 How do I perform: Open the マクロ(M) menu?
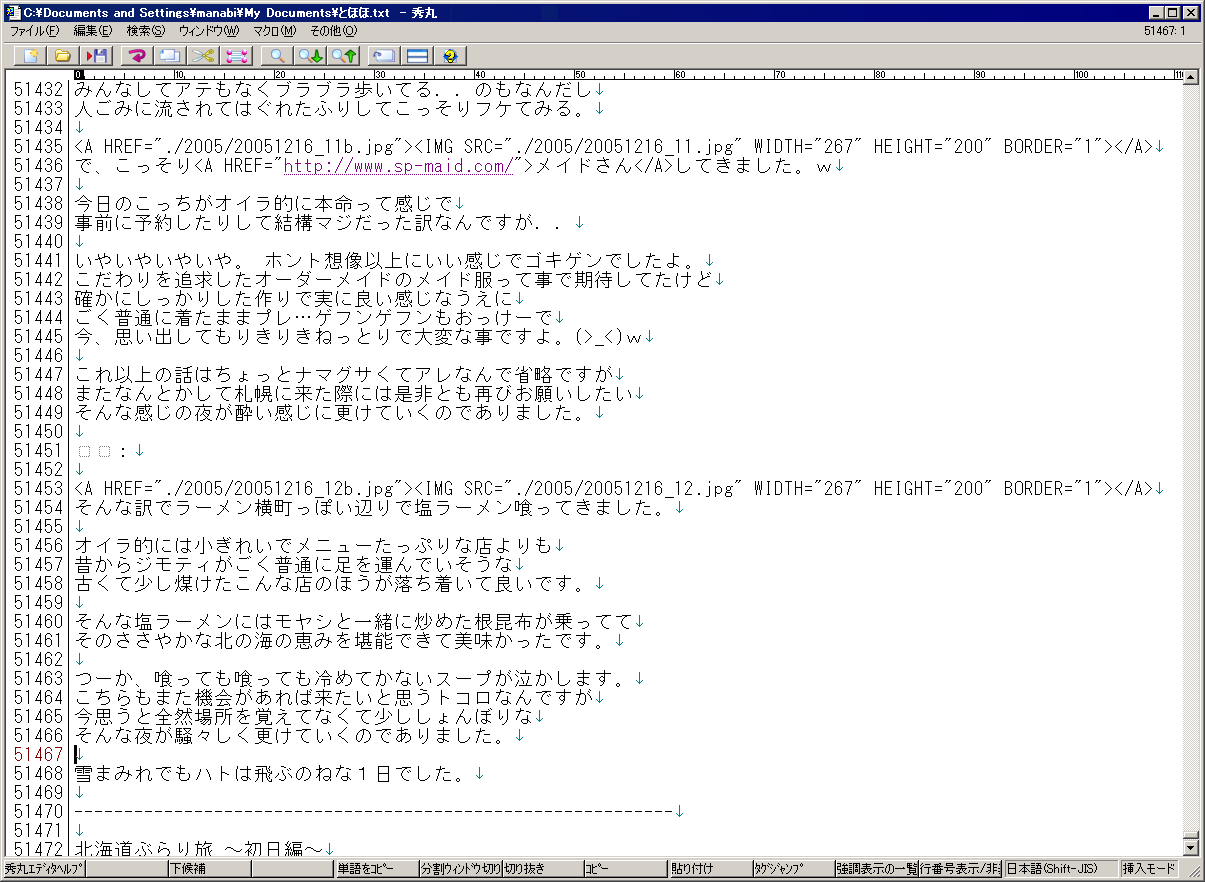[x=272, y=31]
